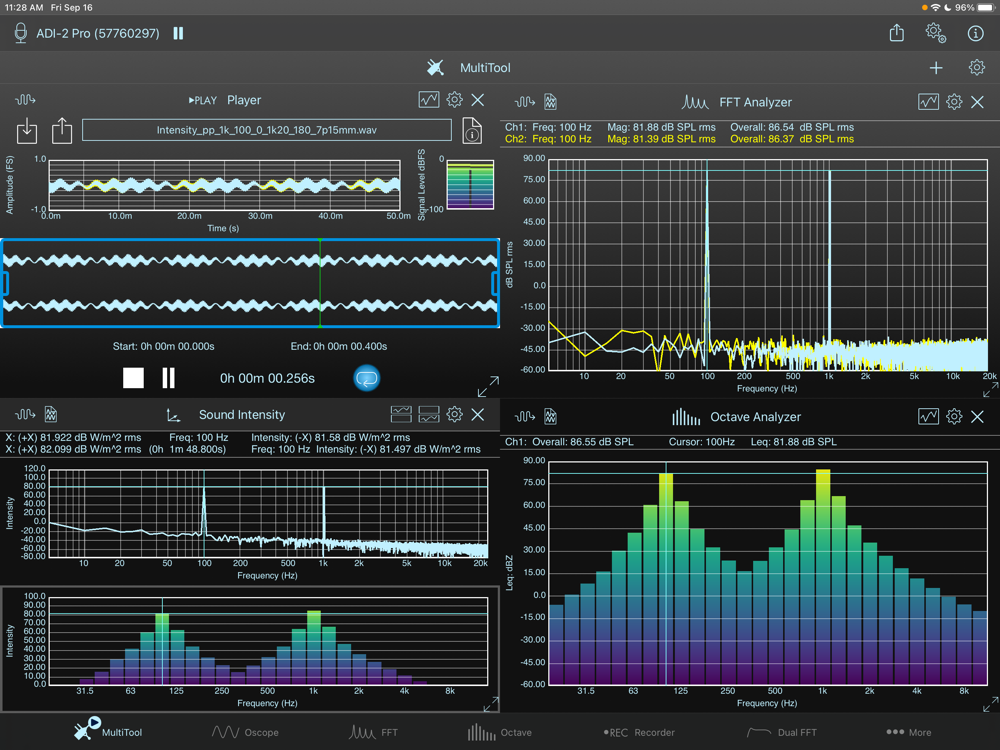Screen dimensions: 1000x750
Task: Switch to the Oscope tab
Action: [245, 732]
